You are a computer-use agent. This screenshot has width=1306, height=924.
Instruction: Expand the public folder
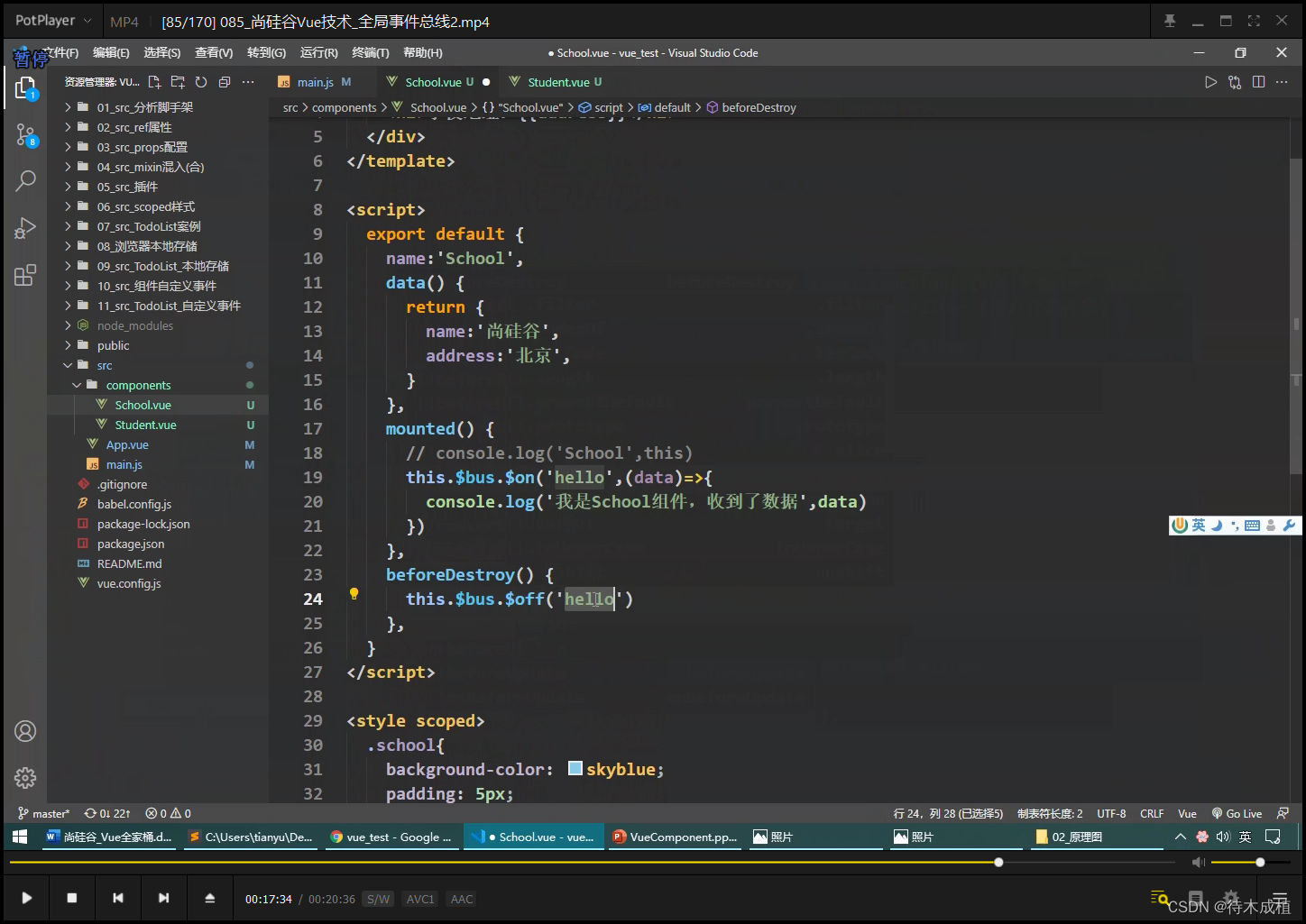pyautogui.click(x=113, y=345)
